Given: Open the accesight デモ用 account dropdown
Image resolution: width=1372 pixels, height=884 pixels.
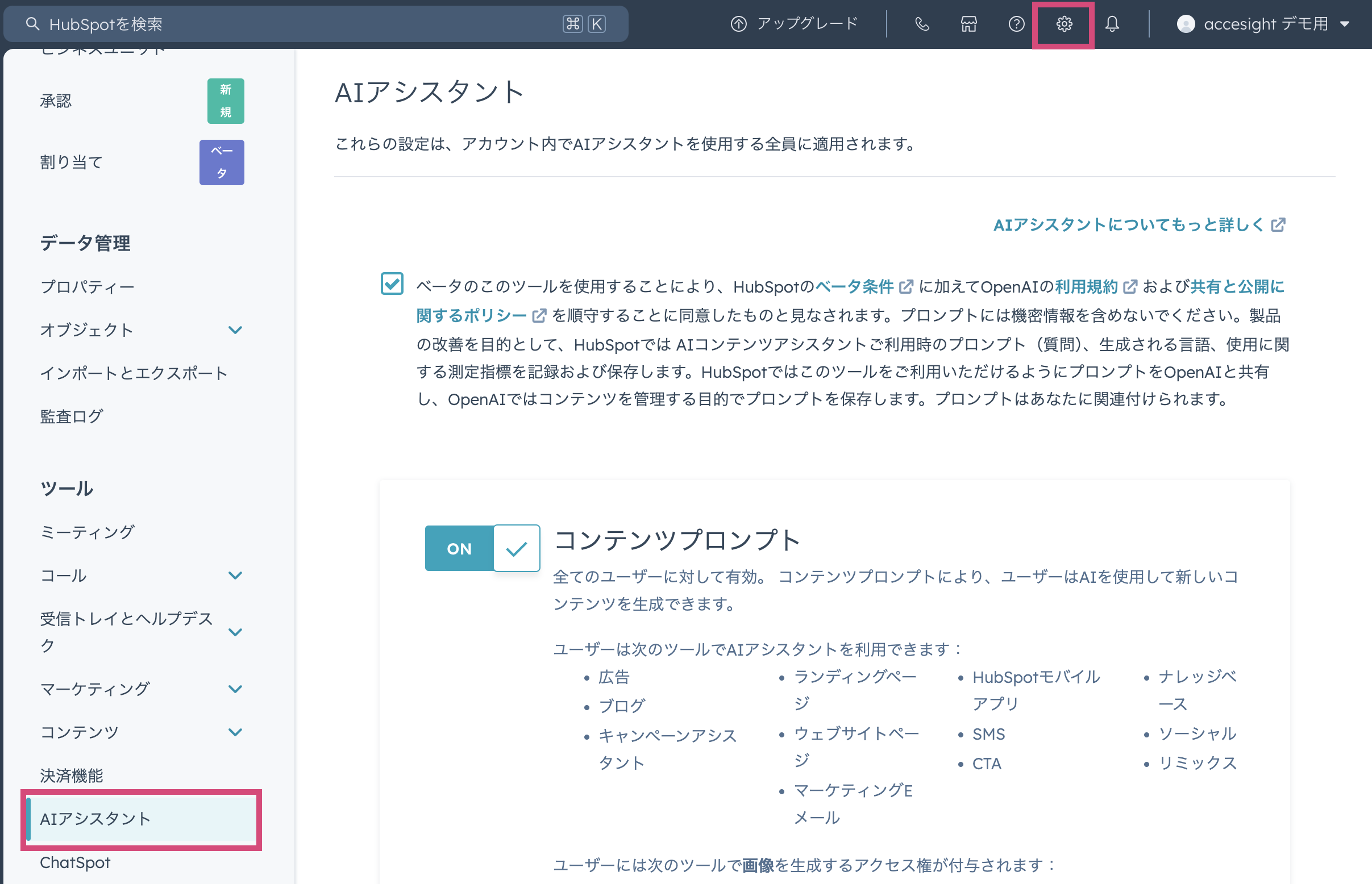Looking at the screenshot, I should pyautogui.click(x=1263, y=24).
